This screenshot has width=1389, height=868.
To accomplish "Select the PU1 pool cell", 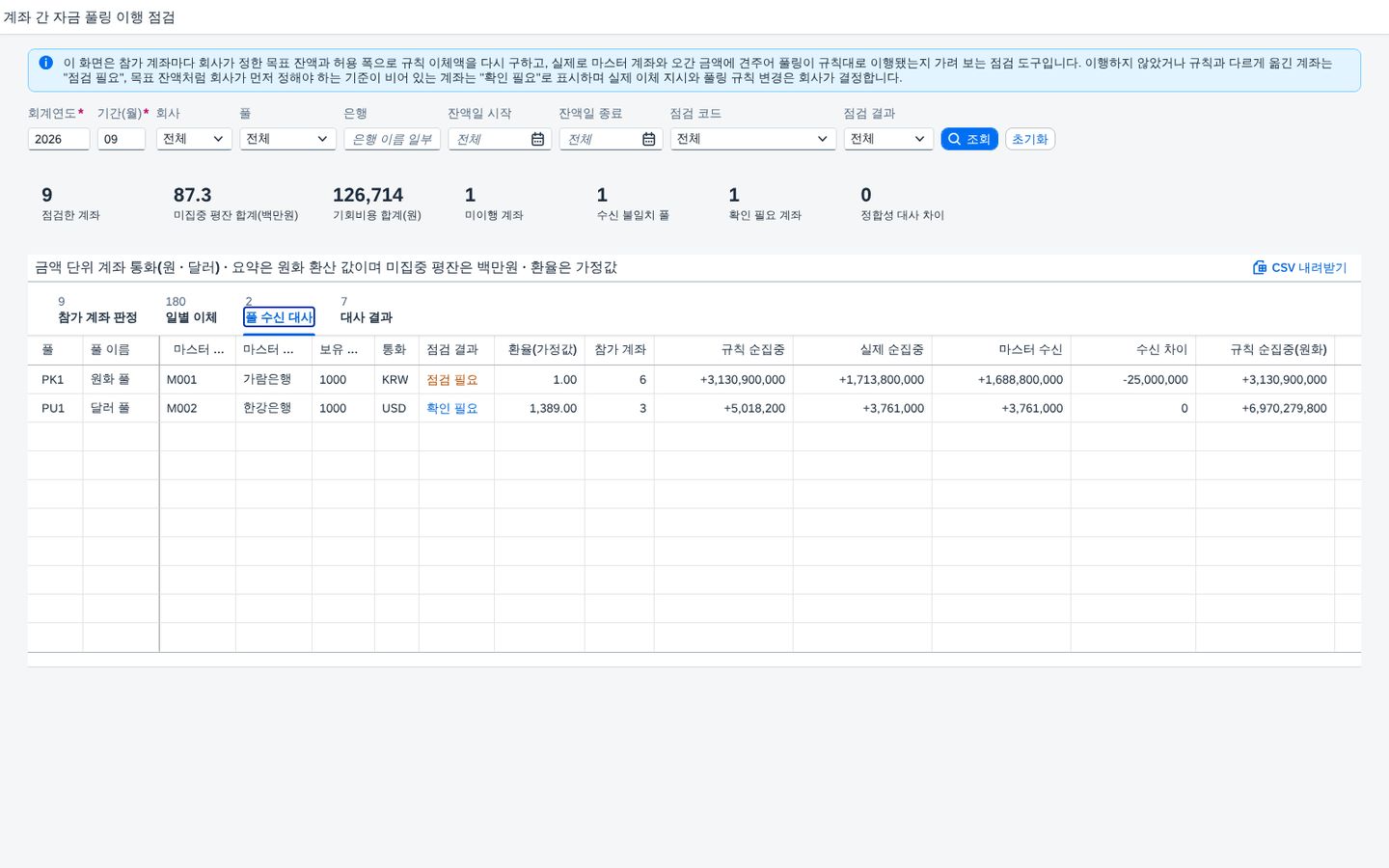I will coord(55,409).
